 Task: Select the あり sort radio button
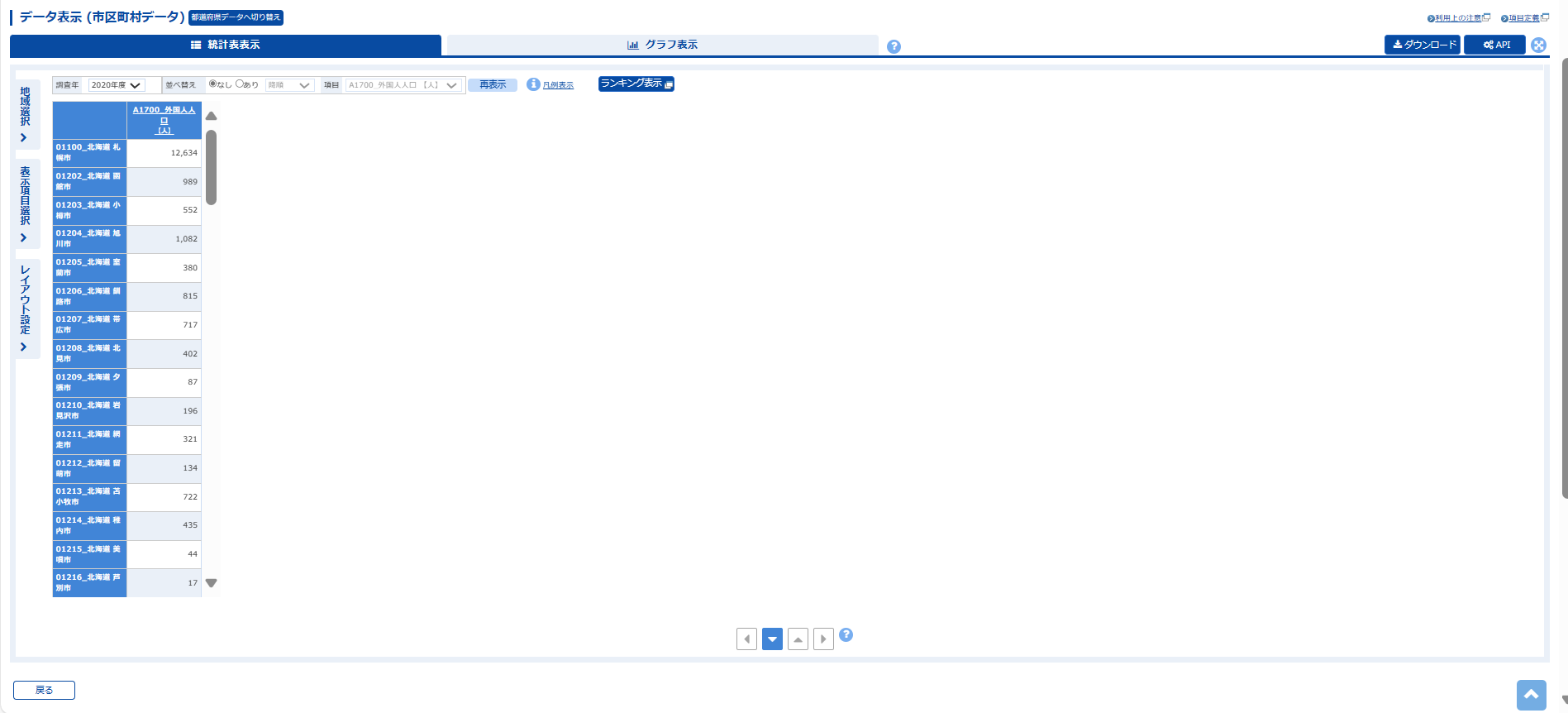[240, 84]
